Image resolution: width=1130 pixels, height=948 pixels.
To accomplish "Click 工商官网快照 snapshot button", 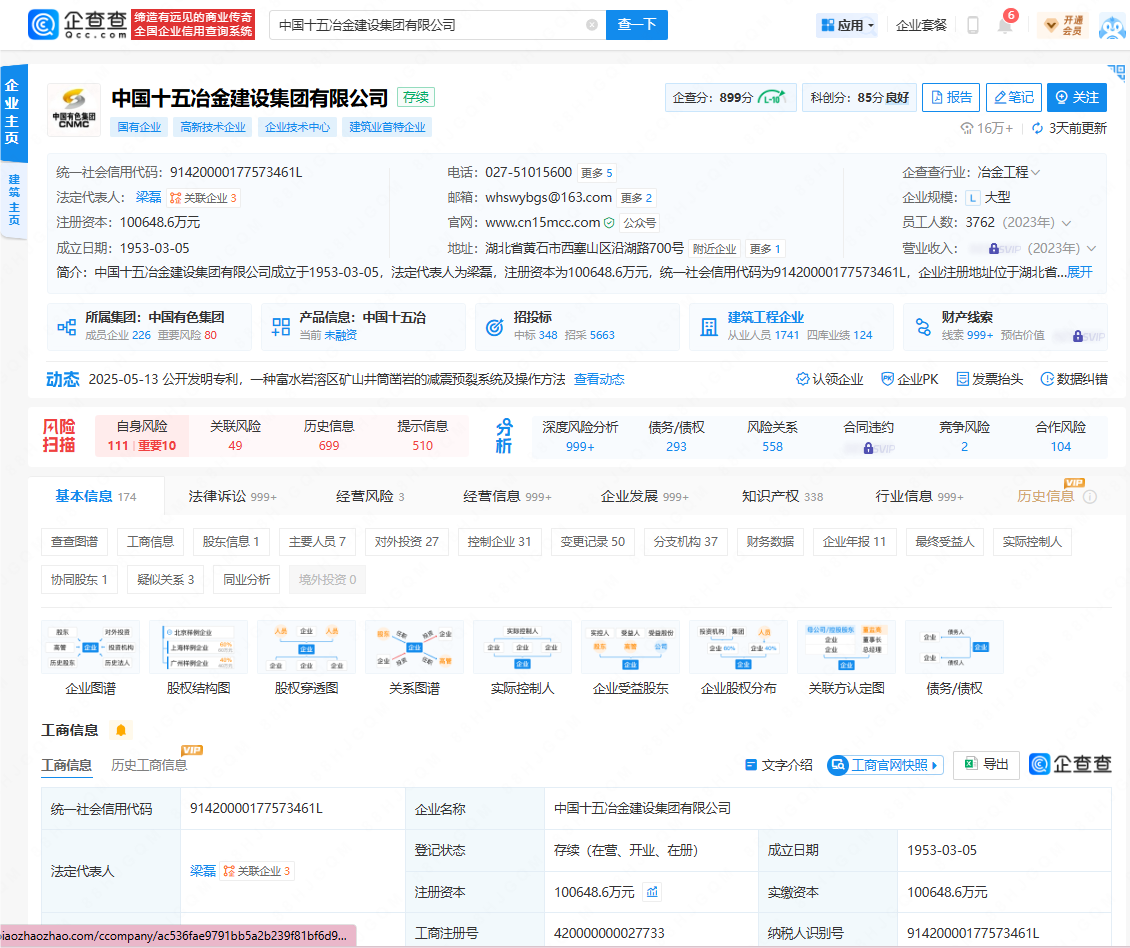I will coord(886,765).
